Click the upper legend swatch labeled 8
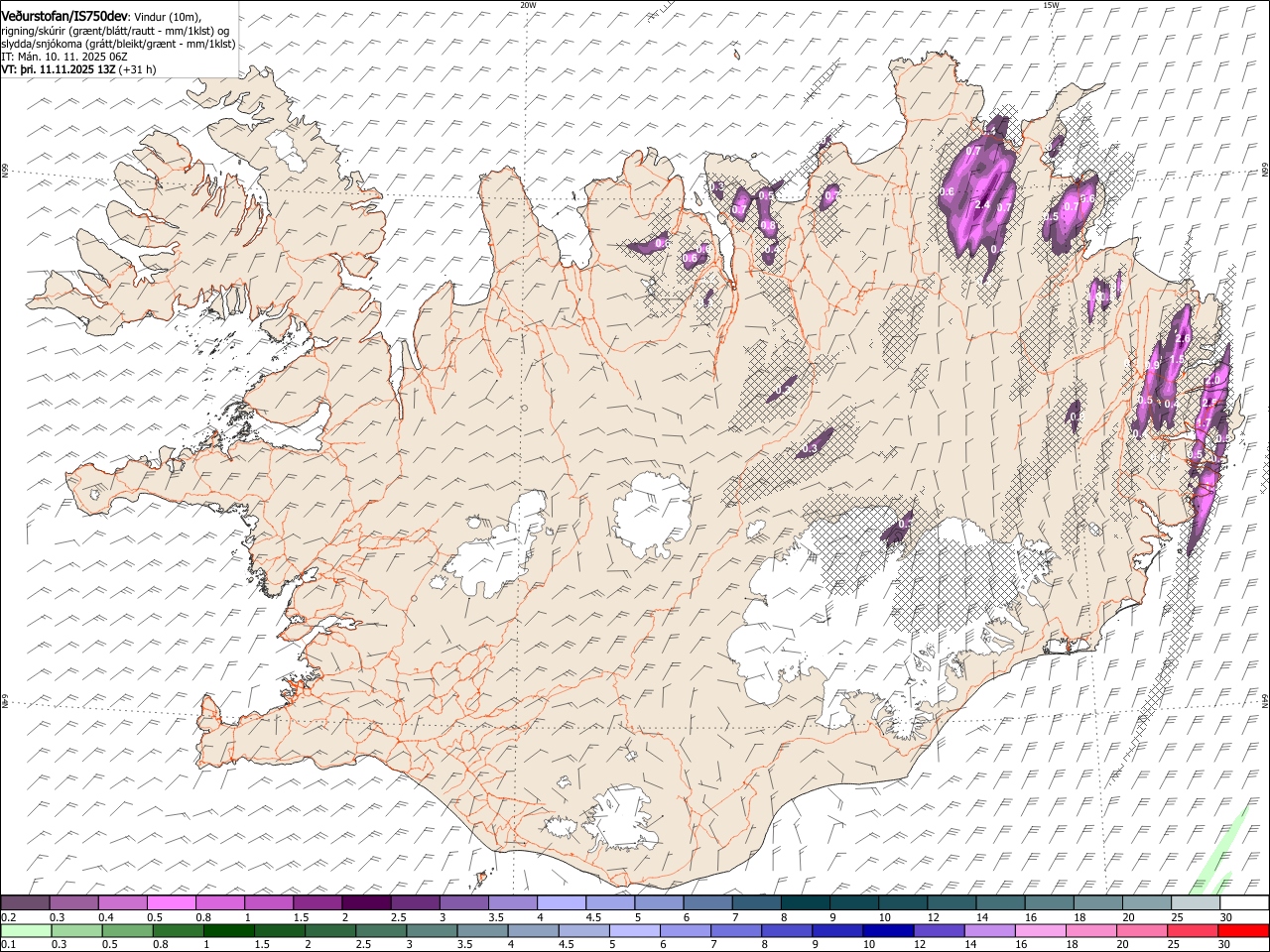Image resolution: width=1270 pixels, height=952 pixels. pos(805,903)
